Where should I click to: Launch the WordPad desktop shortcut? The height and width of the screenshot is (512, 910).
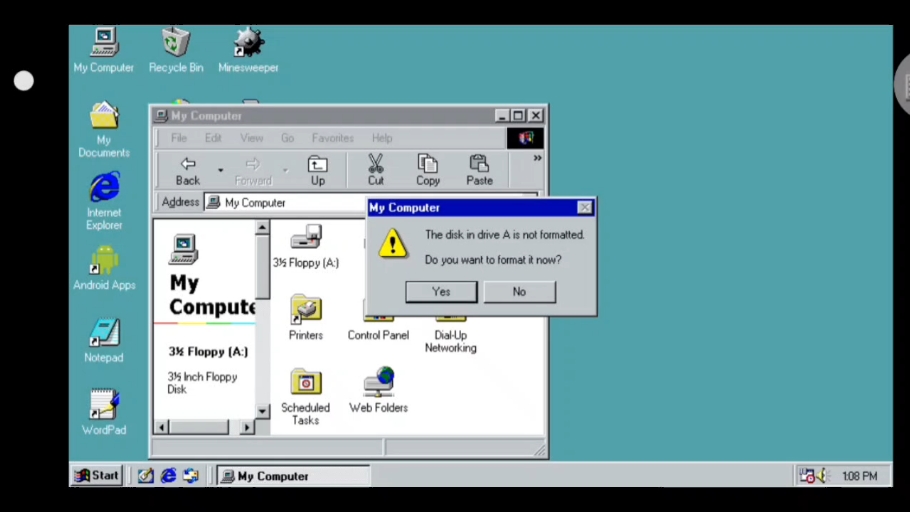(104, 412)
